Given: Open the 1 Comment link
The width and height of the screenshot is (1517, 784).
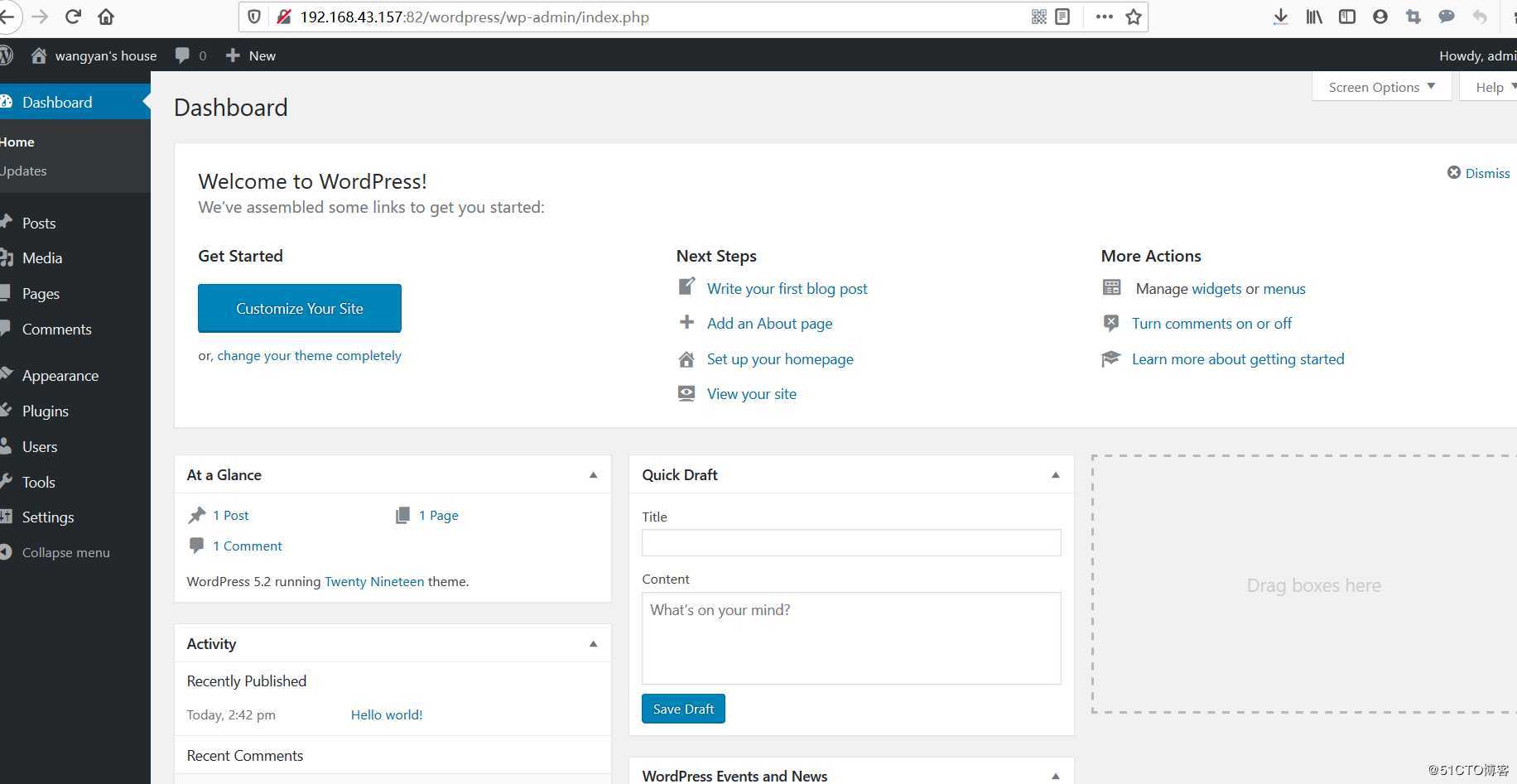Looking at the screenshot, I should [x=247, y=546].
